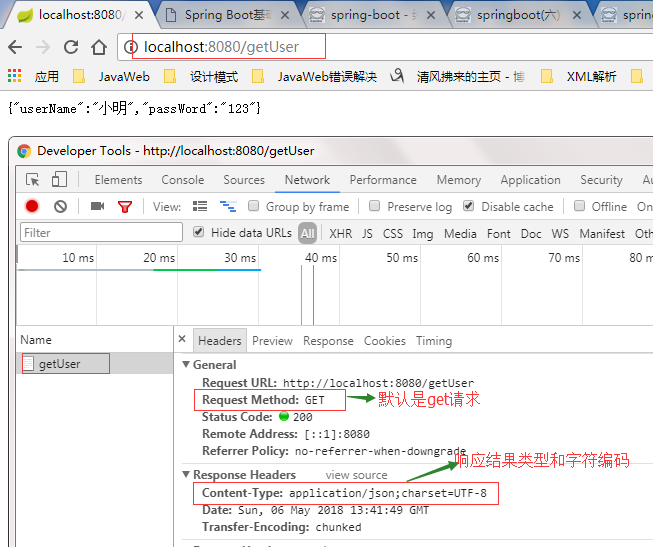Clear the network log

tap(60, 207)
